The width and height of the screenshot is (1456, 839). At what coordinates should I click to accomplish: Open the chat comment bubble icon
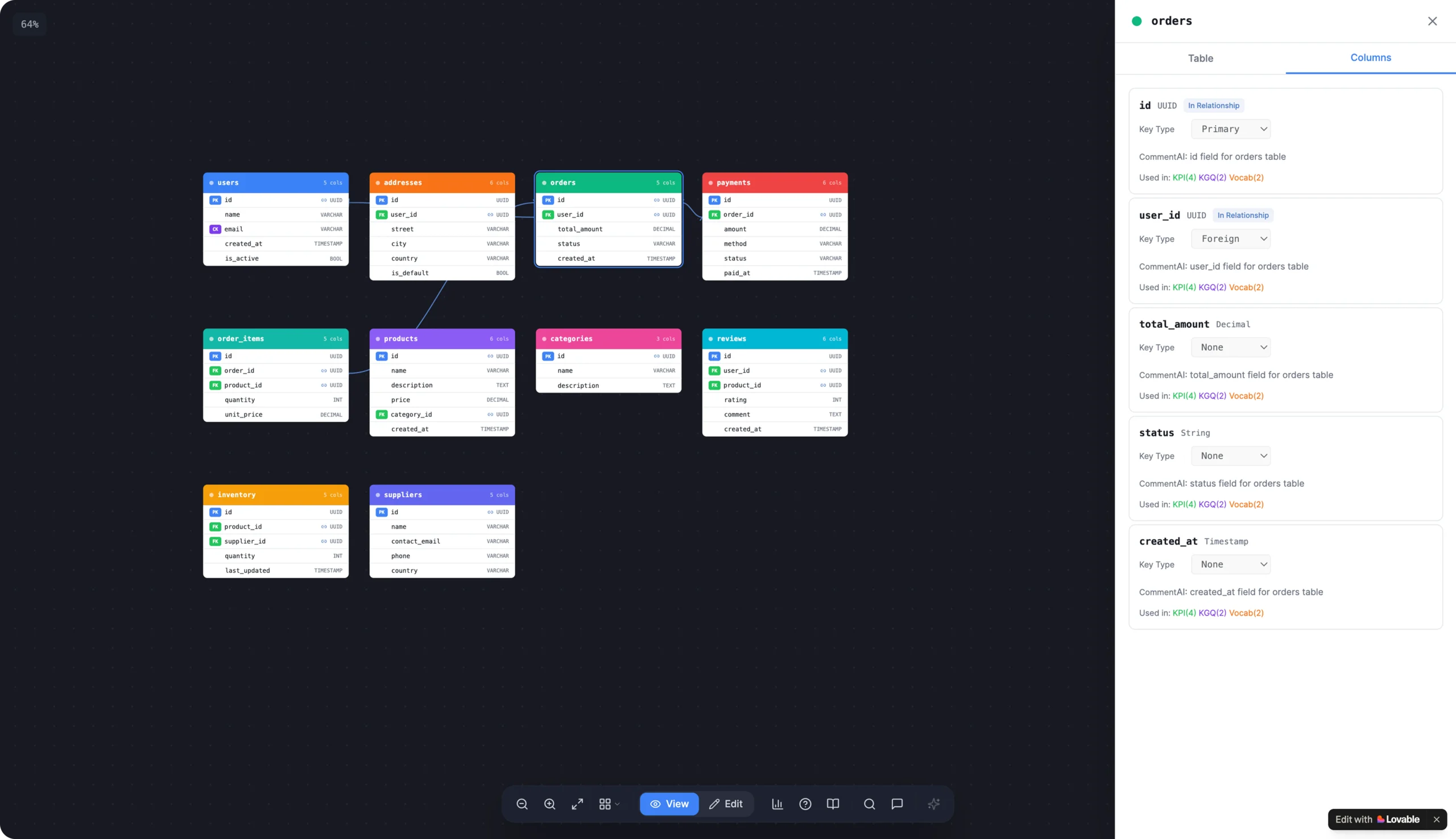pos(897,804)
